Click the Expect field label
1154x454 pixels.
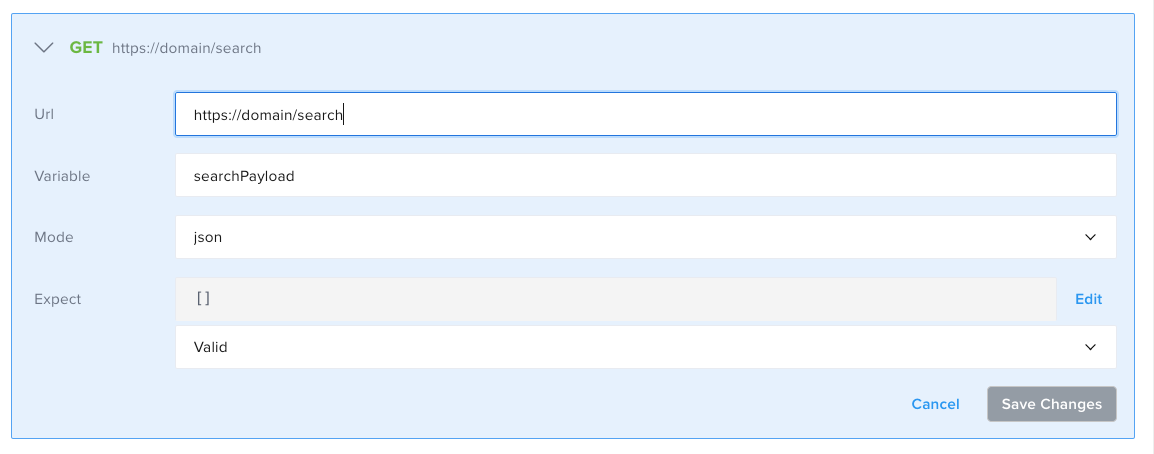(x=58, y=298)
